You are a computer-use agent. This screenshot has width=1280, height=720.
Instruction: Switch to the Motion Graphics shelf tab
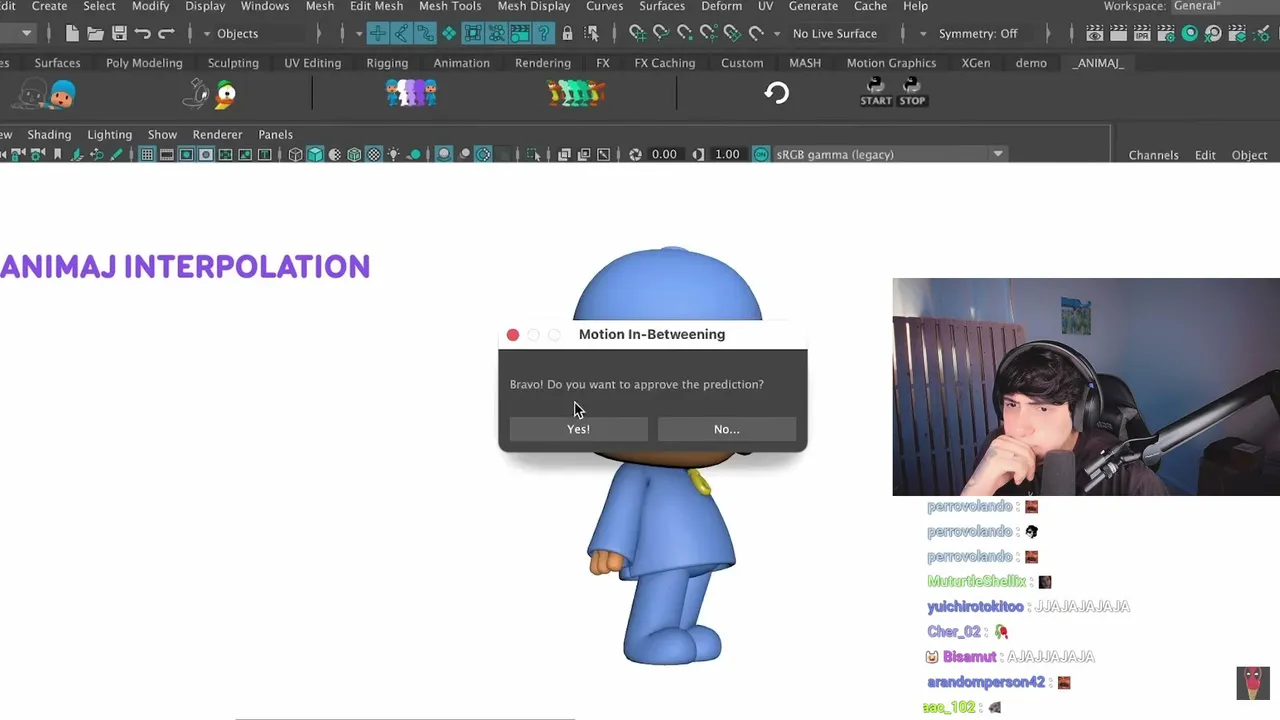891,63
